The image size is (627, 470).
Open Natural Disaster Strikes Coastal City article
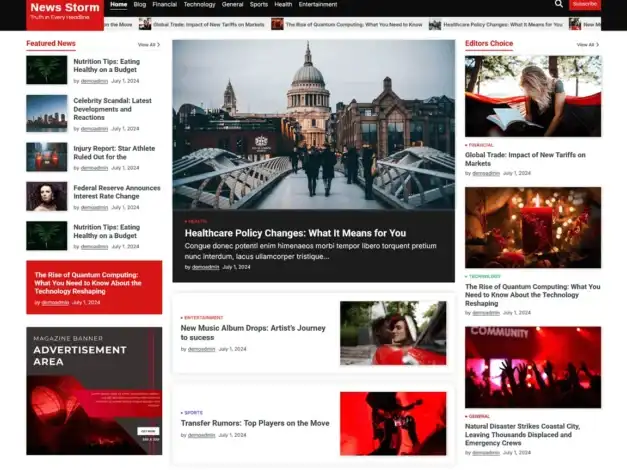pyautogui.click(x=522, y=434)
